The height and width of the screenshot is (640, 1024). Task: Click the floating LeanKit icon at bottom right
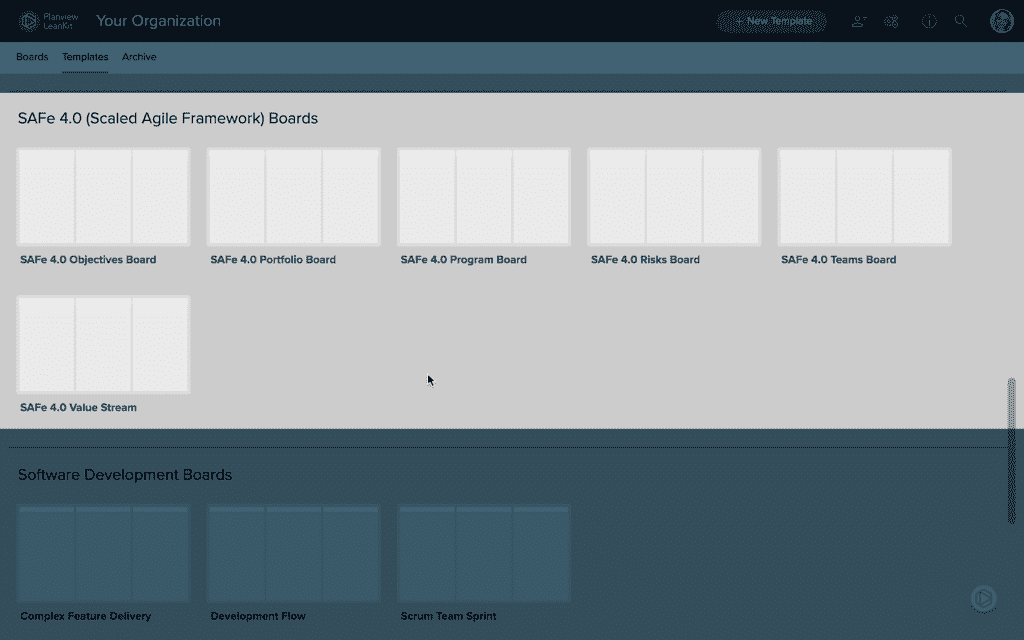pos(984,599)
